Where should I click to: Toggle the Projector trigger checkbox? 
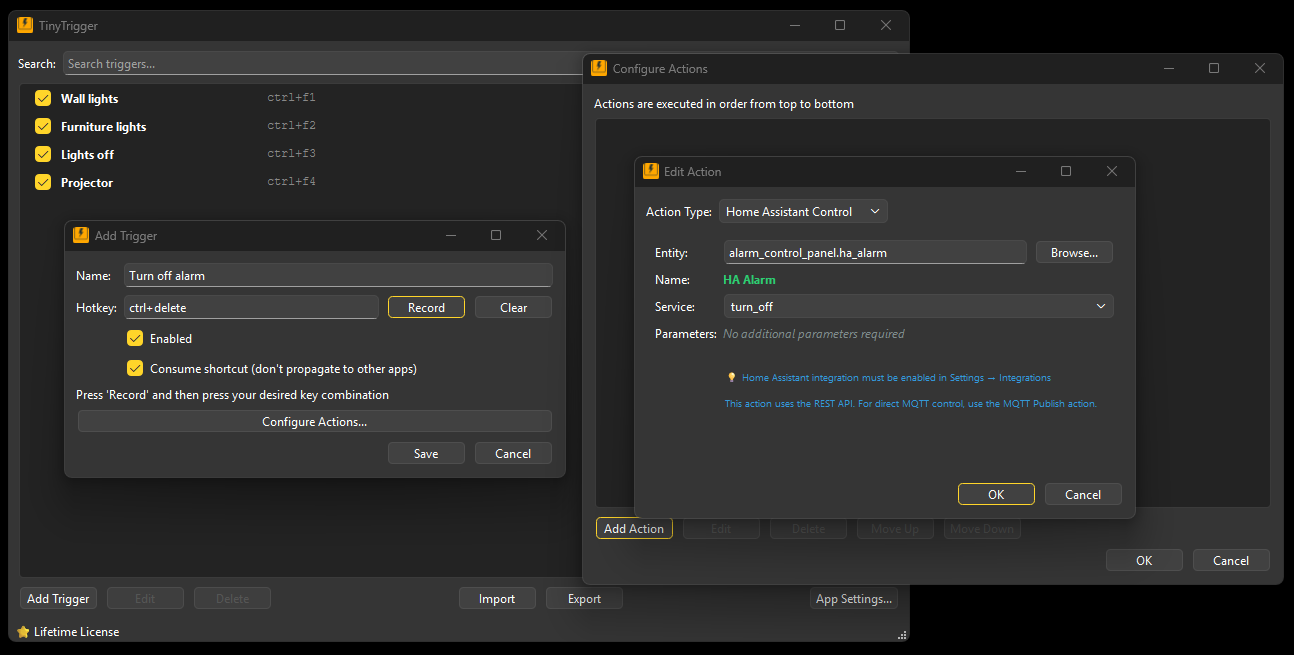(41, 182)
